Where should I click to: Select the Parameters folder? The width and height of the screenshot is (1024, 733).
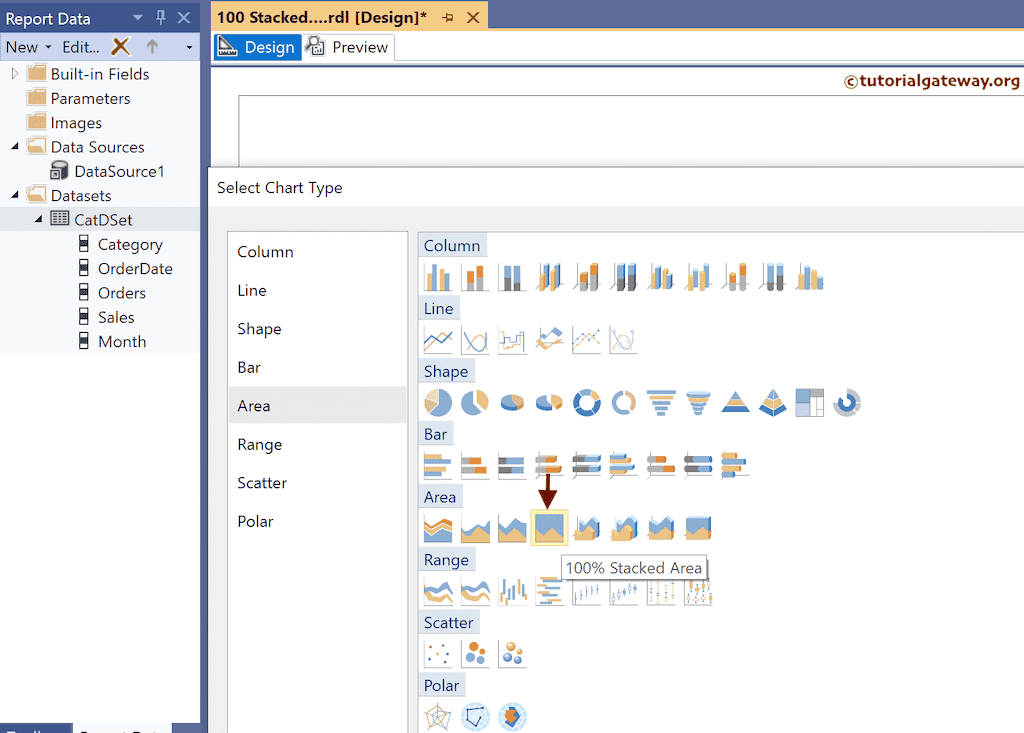pos(90,98)
